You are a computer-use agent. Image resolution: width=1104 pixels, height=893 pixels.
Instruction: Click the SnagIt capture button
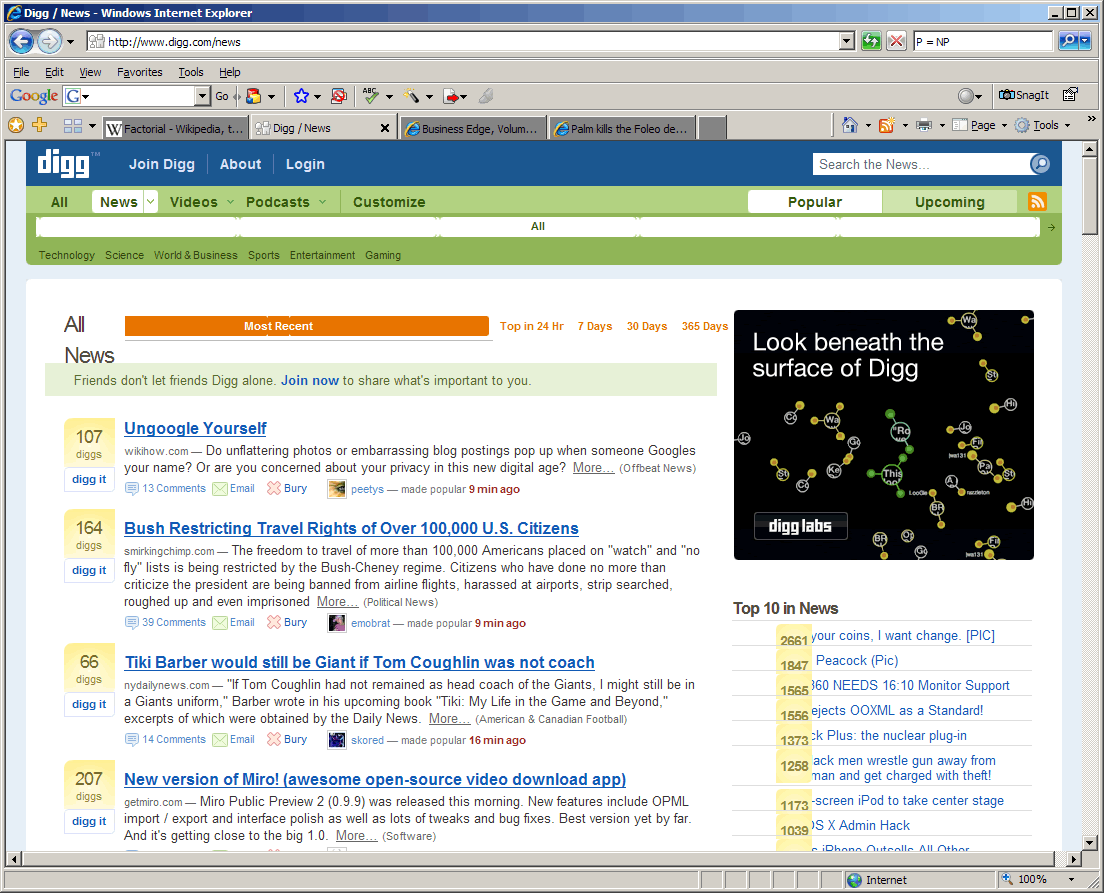(1024, 95)
